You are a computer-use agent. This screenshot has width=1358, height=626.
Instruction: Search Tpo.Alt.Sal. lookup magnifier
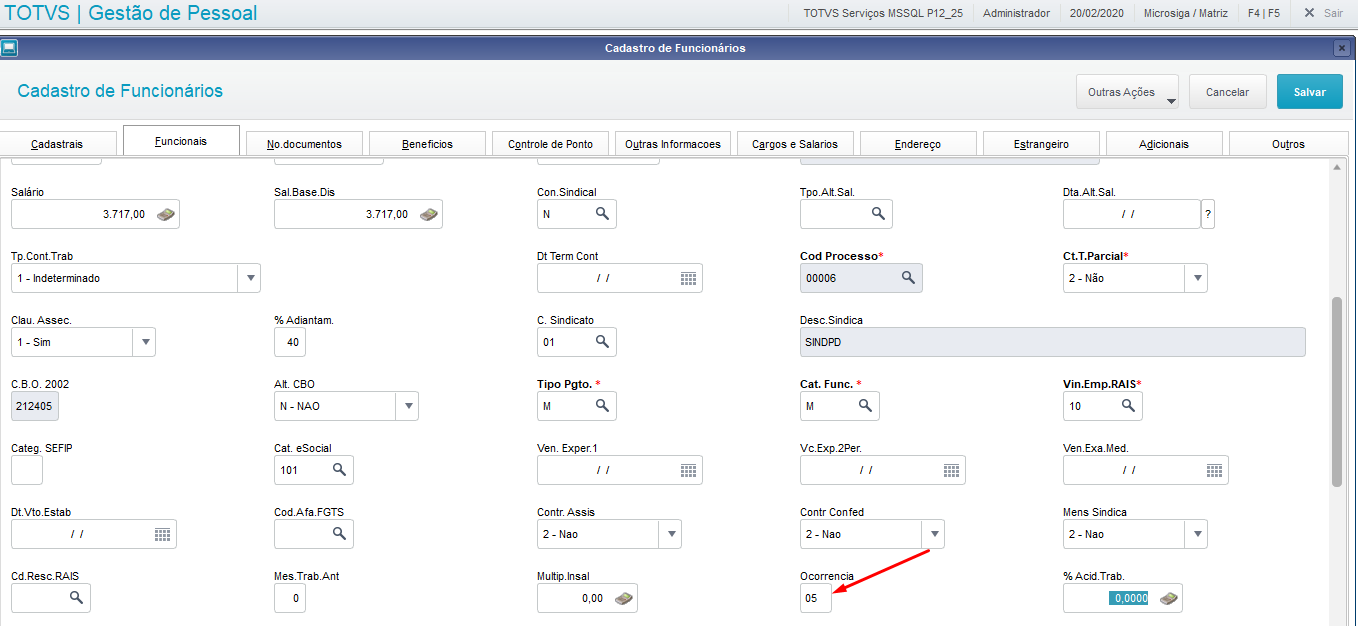point(878,214)
